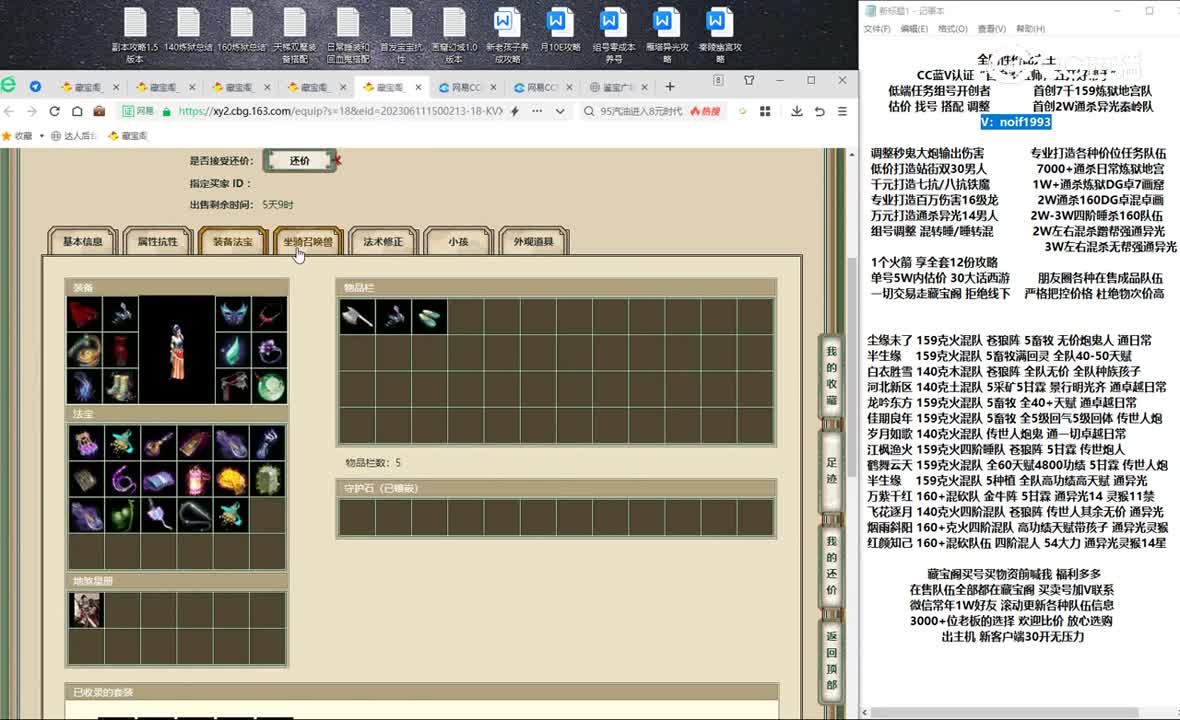This screenshot has height=720, width=1180.
Task: Open the address bar more options ellipsis
Action: click(537, 111)
